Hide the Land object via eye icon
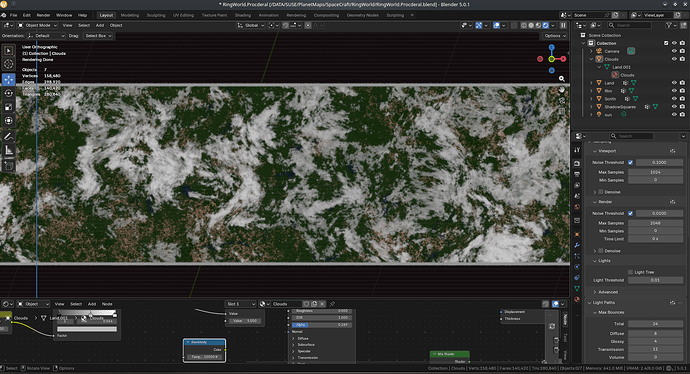 tap(674, 83)
